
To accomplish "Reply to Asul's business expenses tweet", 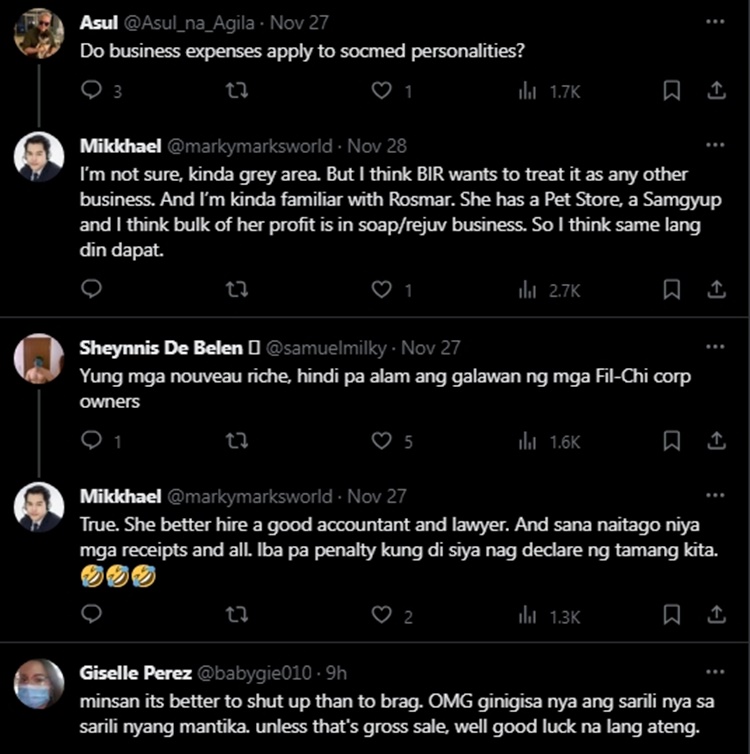I will [x=91, y=91].
